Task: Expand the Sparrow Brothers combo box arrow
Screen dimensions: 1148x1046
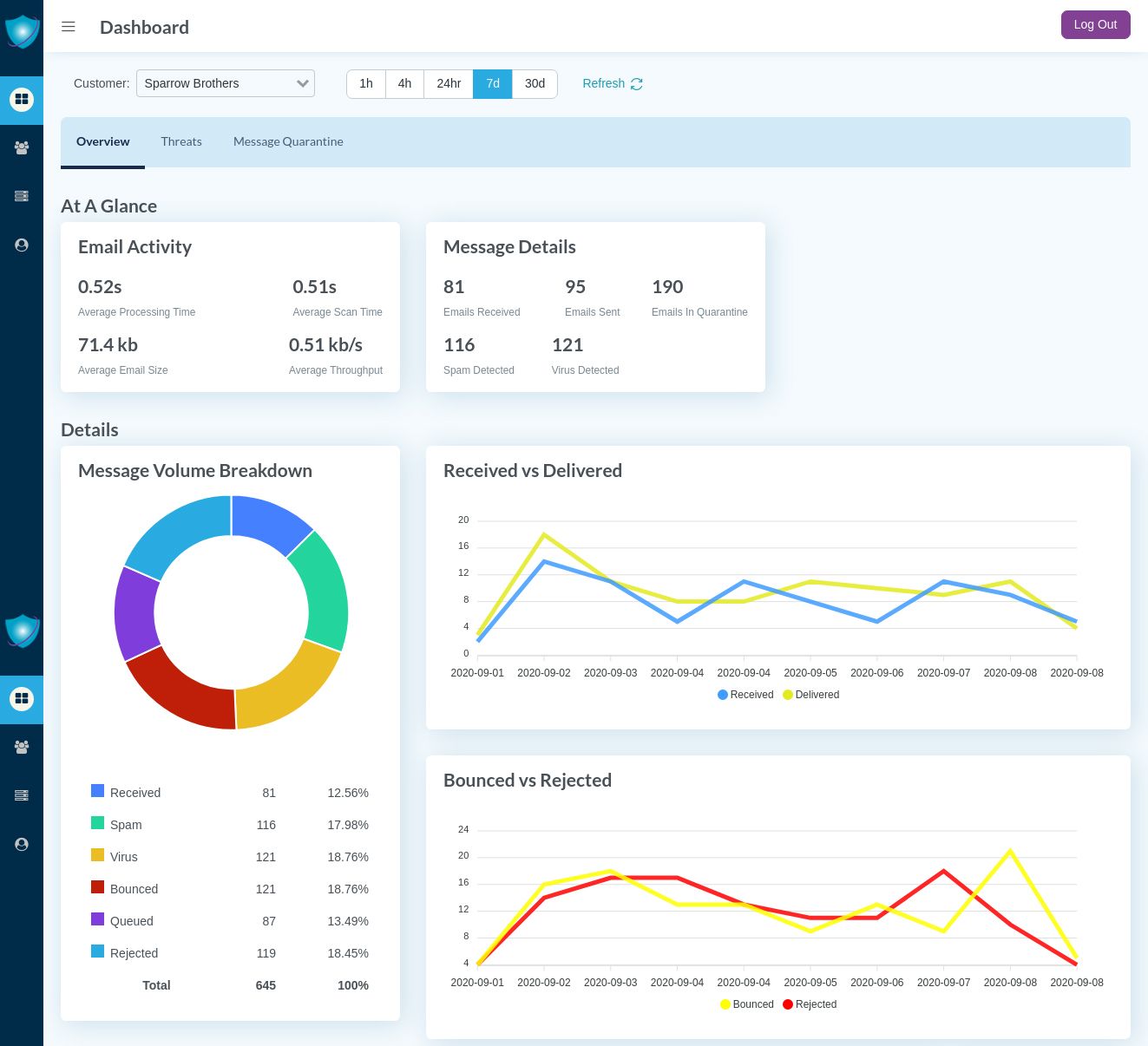Action: [302, 83]
